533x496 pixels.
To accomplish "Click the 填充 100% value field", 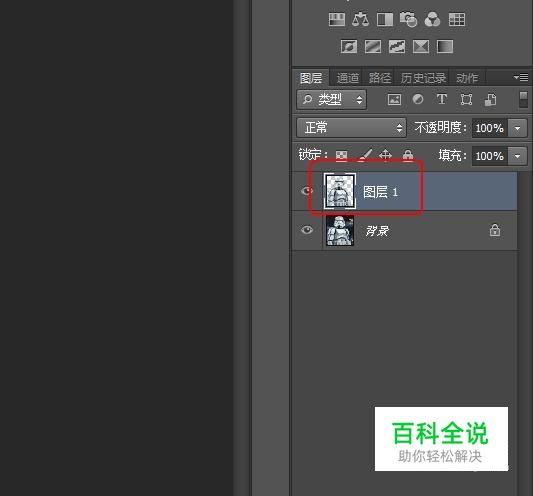I will pyautogui.click(x=489, y=156).
